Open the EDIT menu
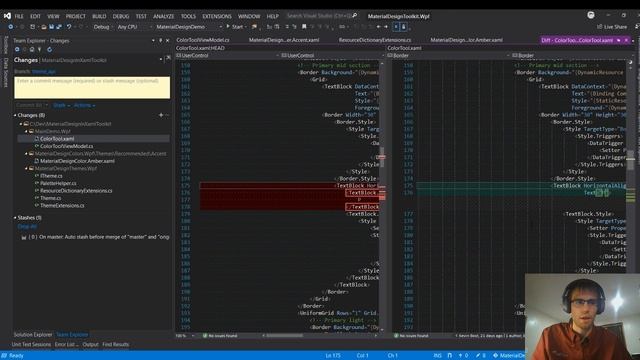This screenshot has width=640, height=360. (x=35, y=16)
